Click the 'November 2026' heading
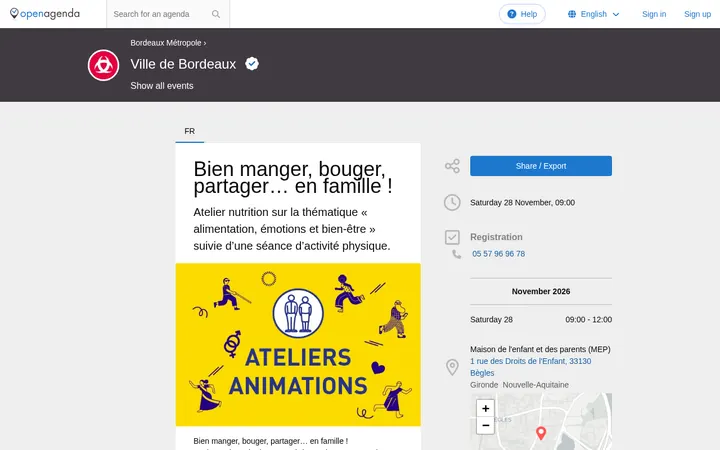Viewport: 720px width, 450px height. point(540,292)
